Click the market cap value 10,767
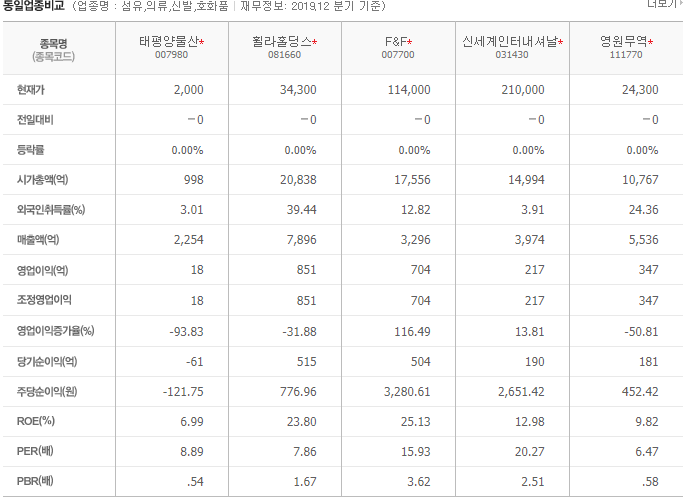Screen dimensions: 691x502 tap(640, 180)
